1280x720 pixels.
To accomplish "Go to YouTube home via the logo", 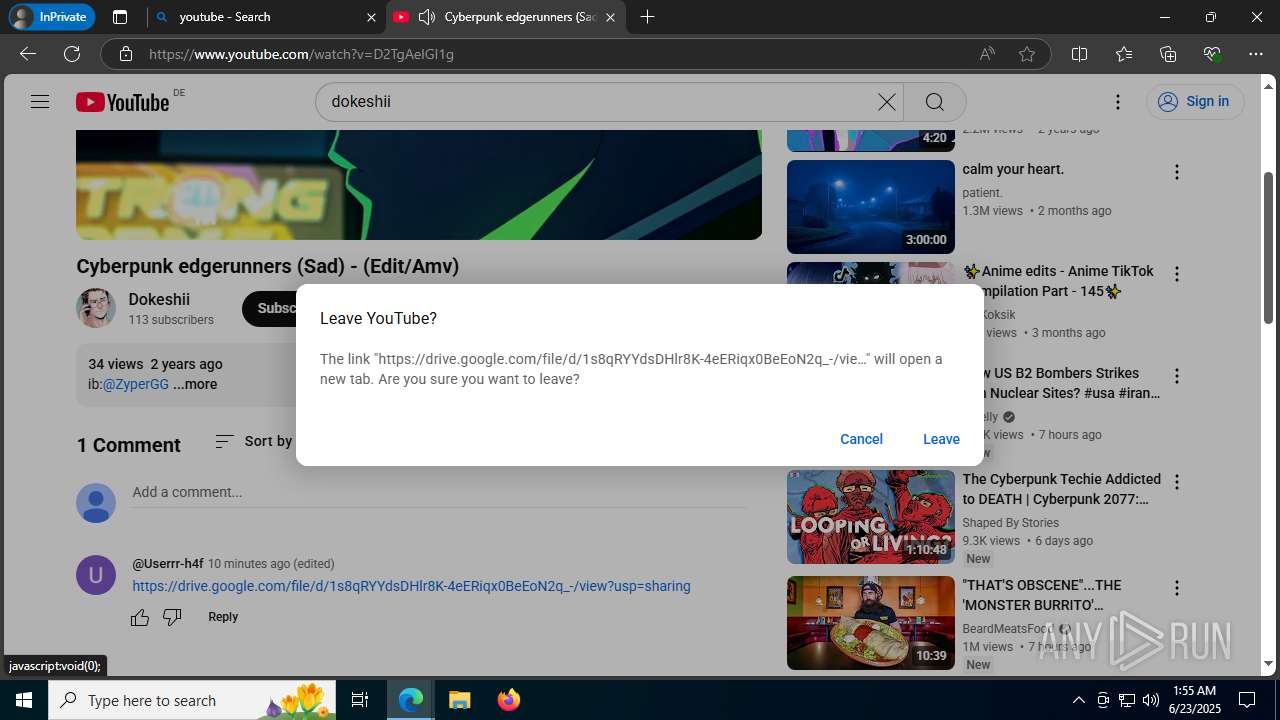I will tap(122, 102).
